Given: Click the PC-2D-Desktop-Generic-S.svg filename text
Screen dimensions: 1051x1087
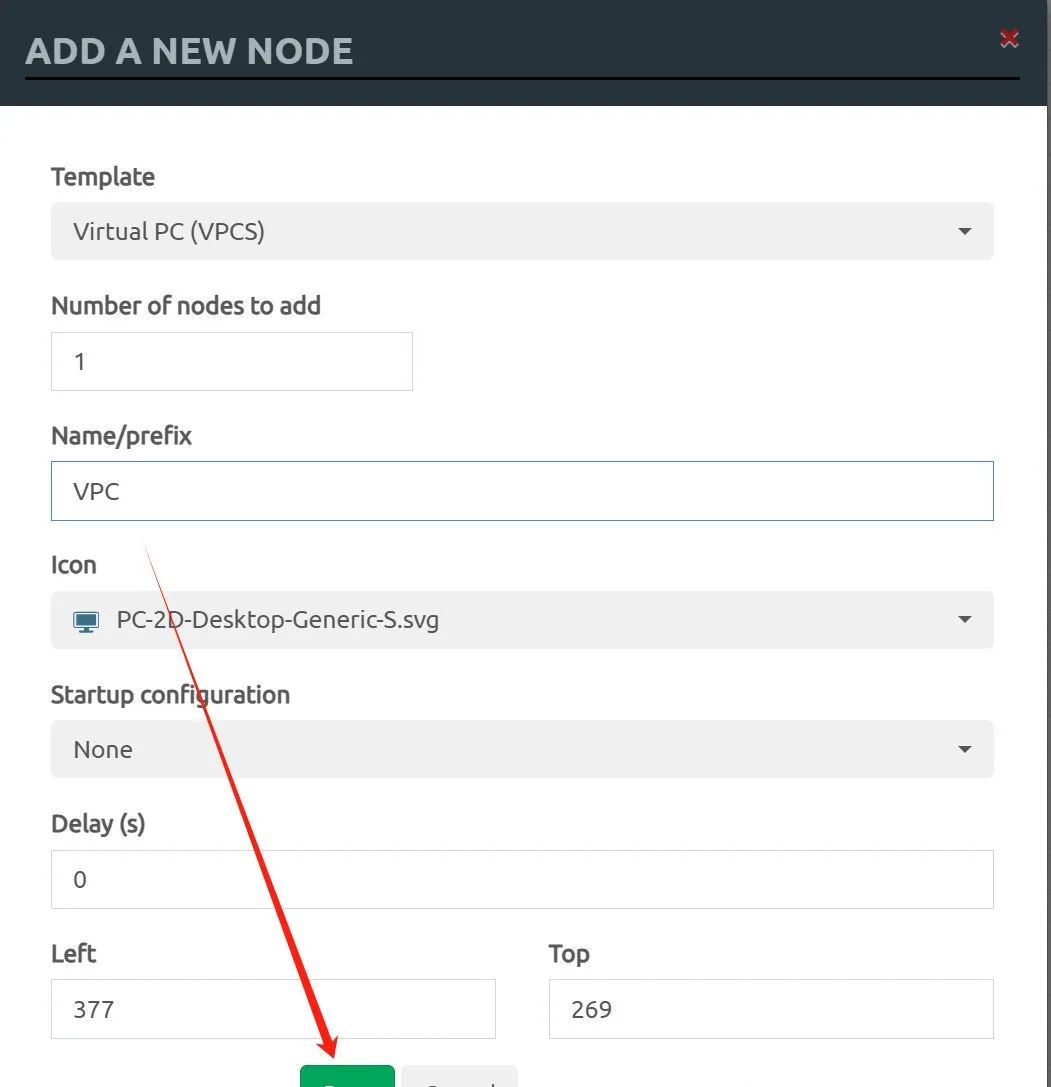Looking at the screenshot, I should coord(277,619).
